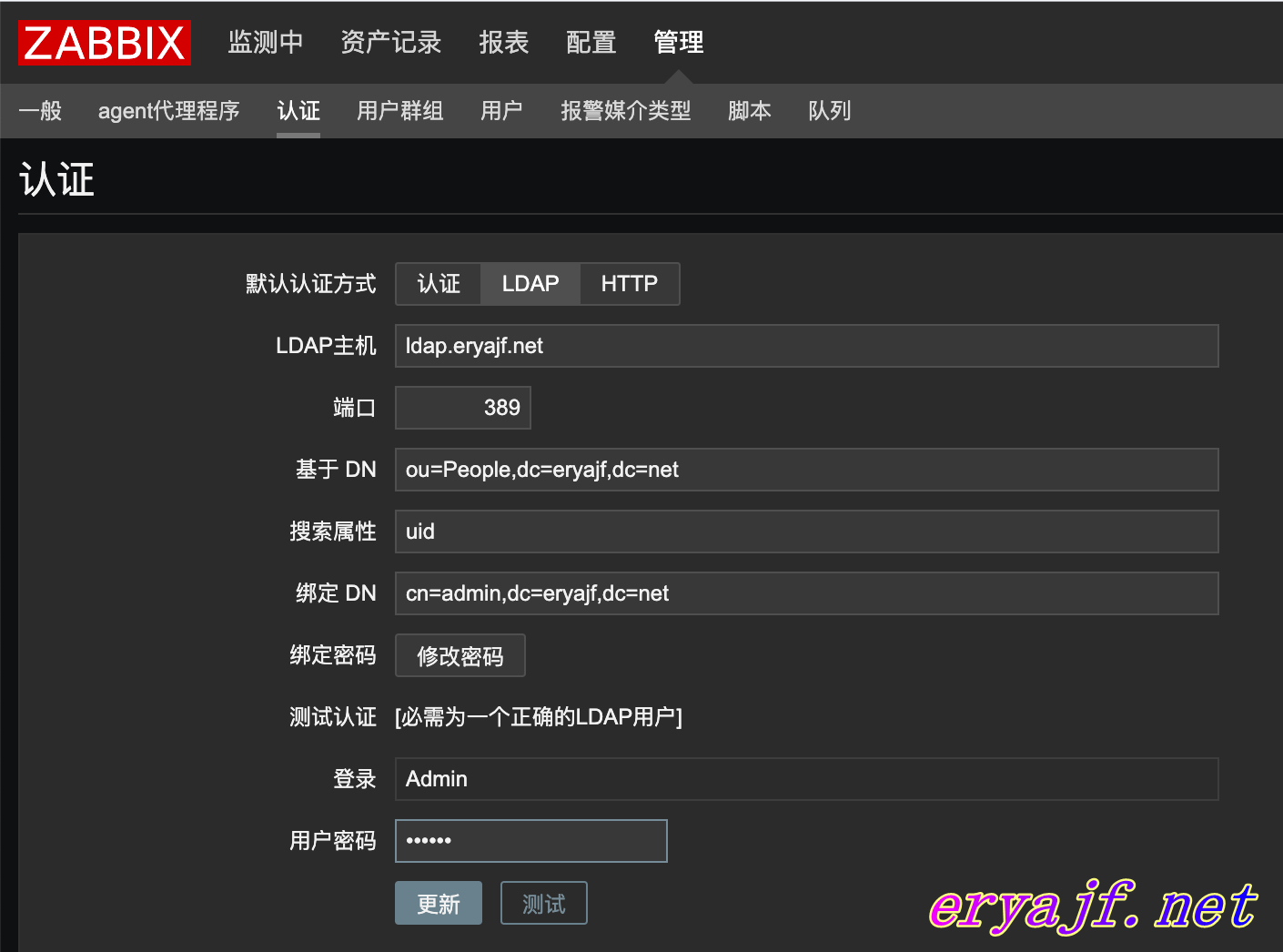Select HTTP as default authentication method
This screenshot has height=952, width=1283.
click(x=629, y=284)
